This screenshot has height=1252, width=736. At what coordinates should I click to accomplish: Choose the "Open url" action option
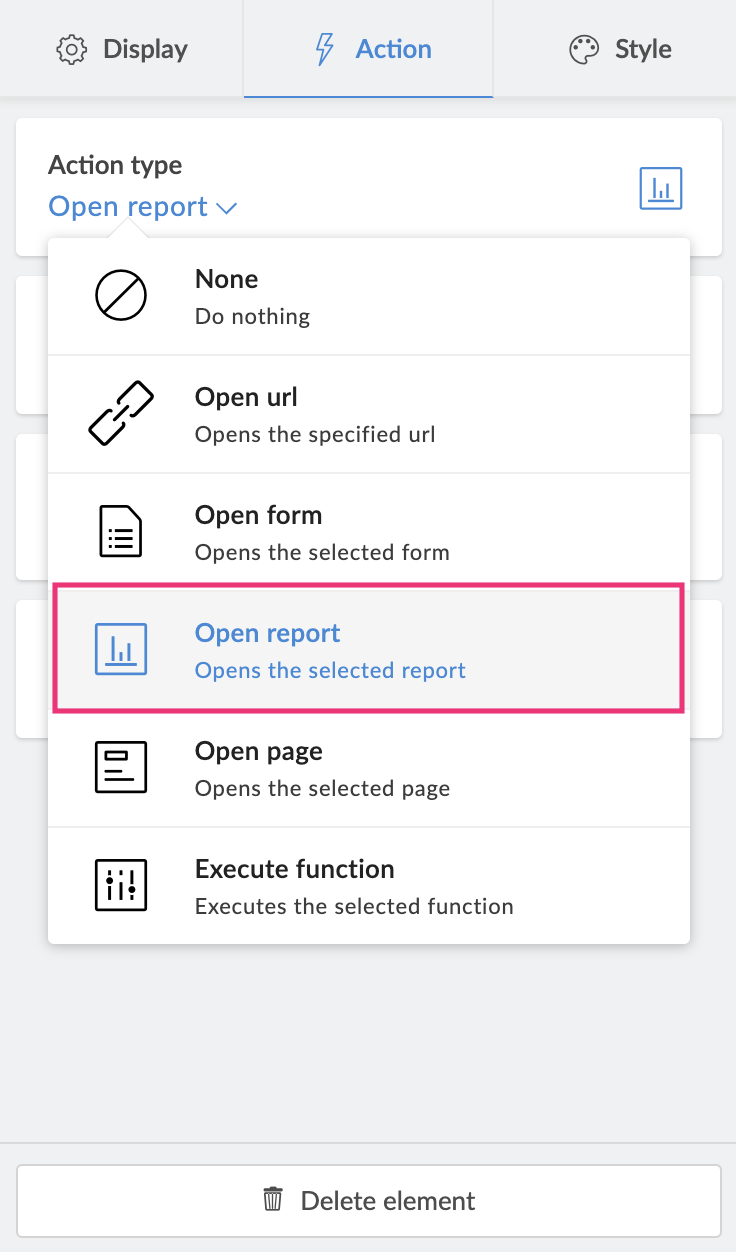pos(368,414)
